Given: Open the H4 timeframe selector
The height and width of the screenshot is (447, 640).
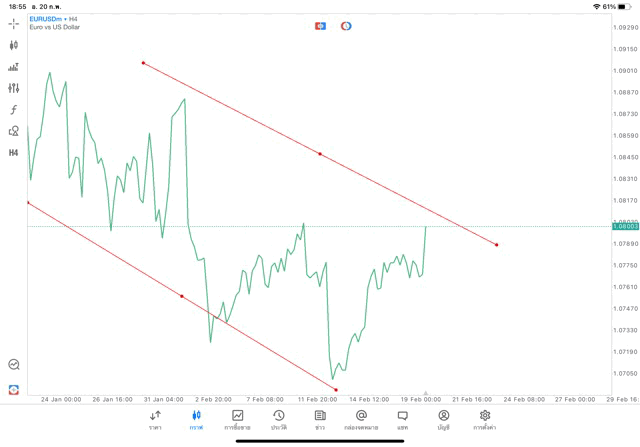Looking at the screenshot, I should (x=14, y=153).
